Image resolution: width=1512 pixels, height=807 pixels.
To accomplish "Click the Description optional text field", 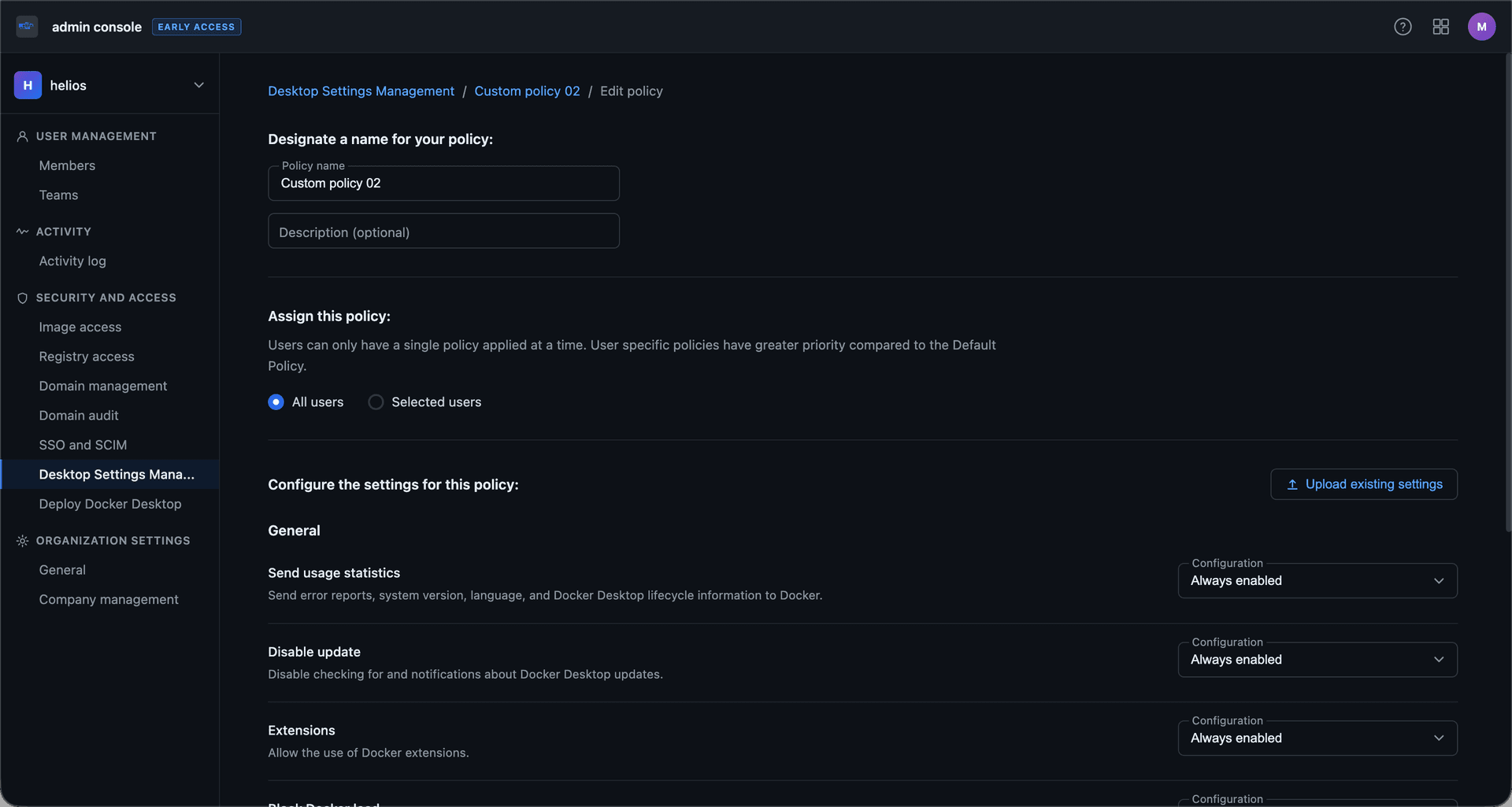I will click(443, 231).
